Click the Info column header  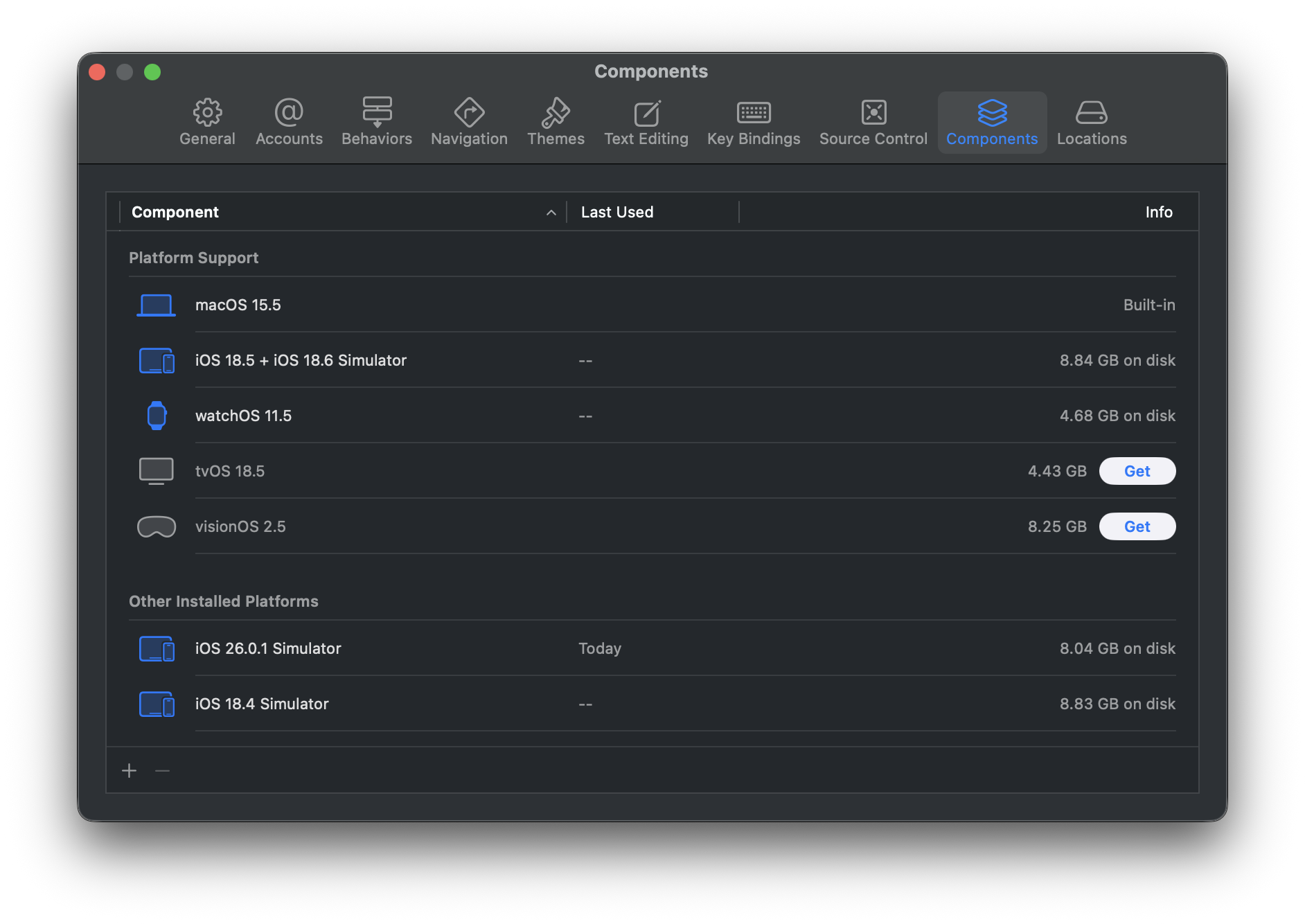(1158, 212)
